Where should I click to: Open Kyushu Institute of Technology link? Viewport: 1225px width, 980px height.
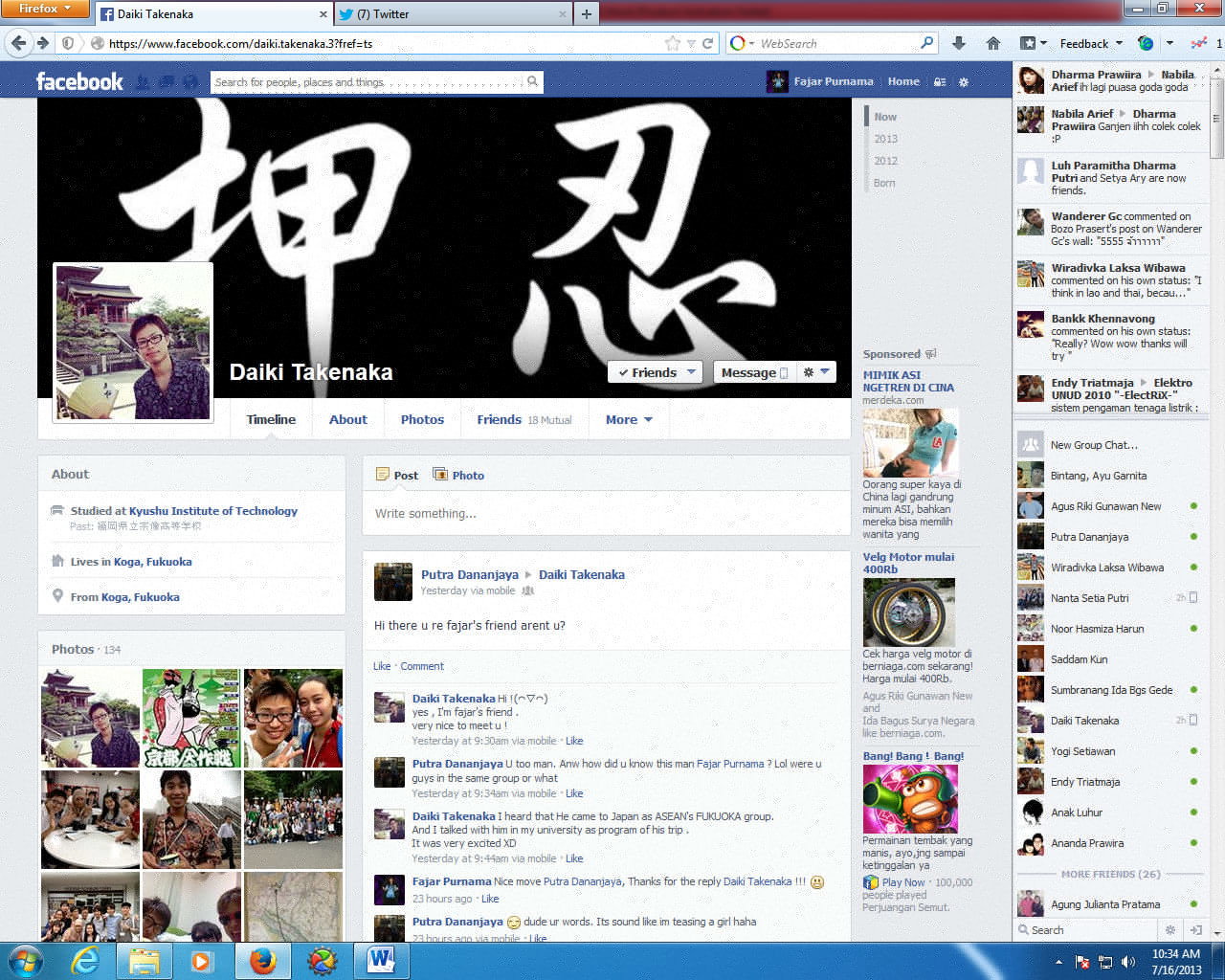[x=213, y=511]
